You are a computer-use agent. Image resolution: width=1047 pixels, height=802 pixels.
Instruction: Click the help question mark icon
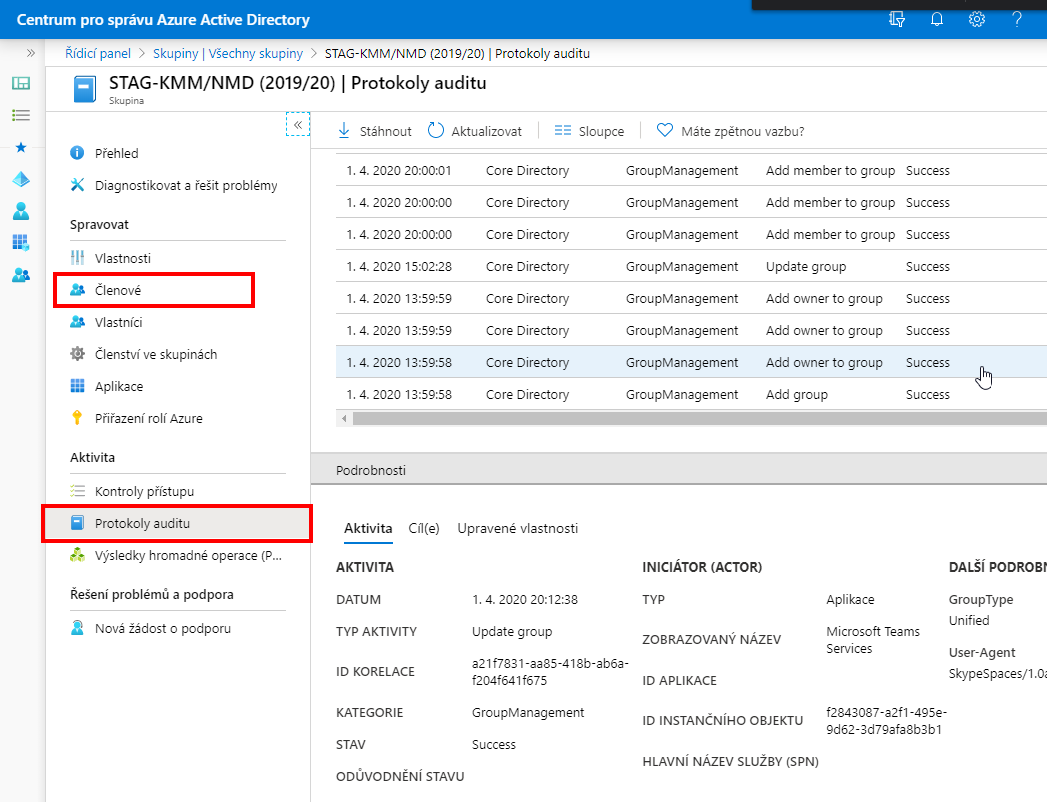click(x=1016, y=19)
